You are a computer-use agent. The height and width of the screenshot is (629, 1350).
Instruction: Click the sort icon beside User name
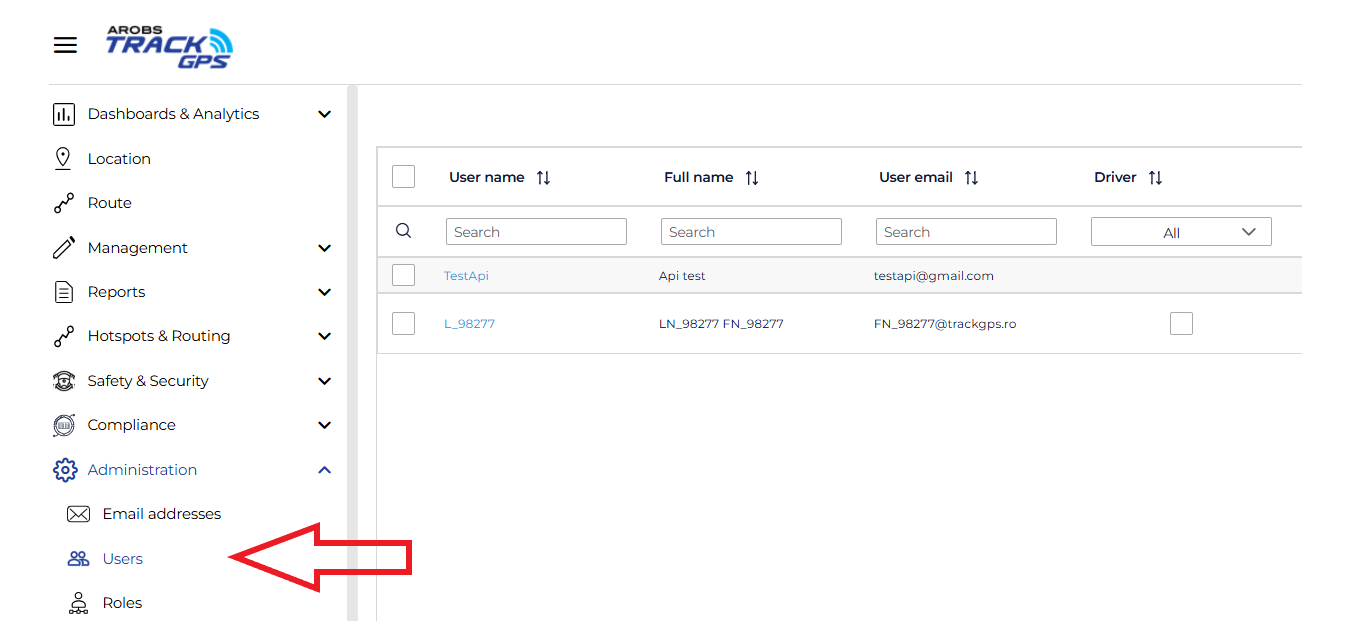pos(543,178)
